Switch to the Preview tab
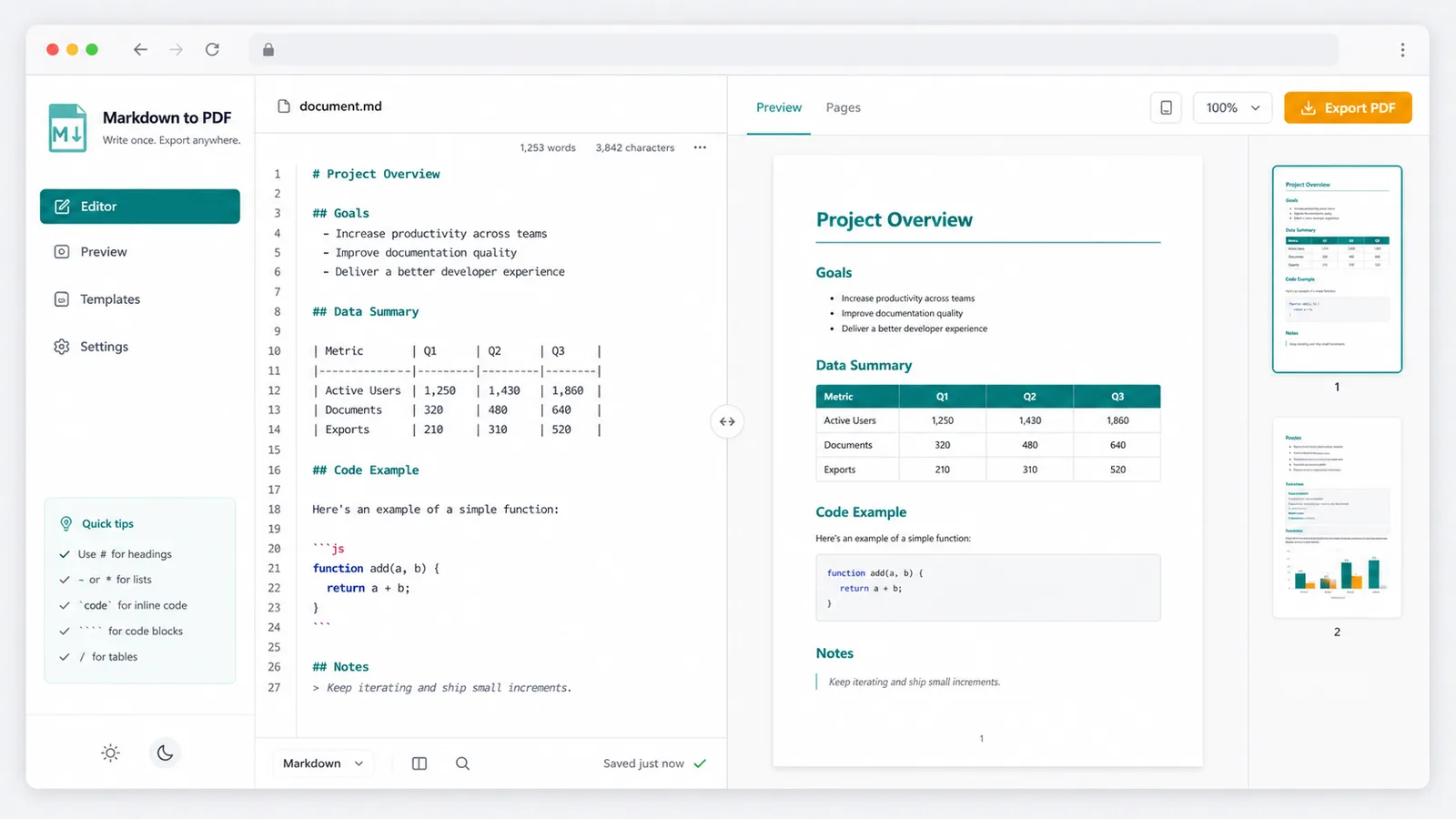The image size is (1456, 819). [x=779, y=107]
